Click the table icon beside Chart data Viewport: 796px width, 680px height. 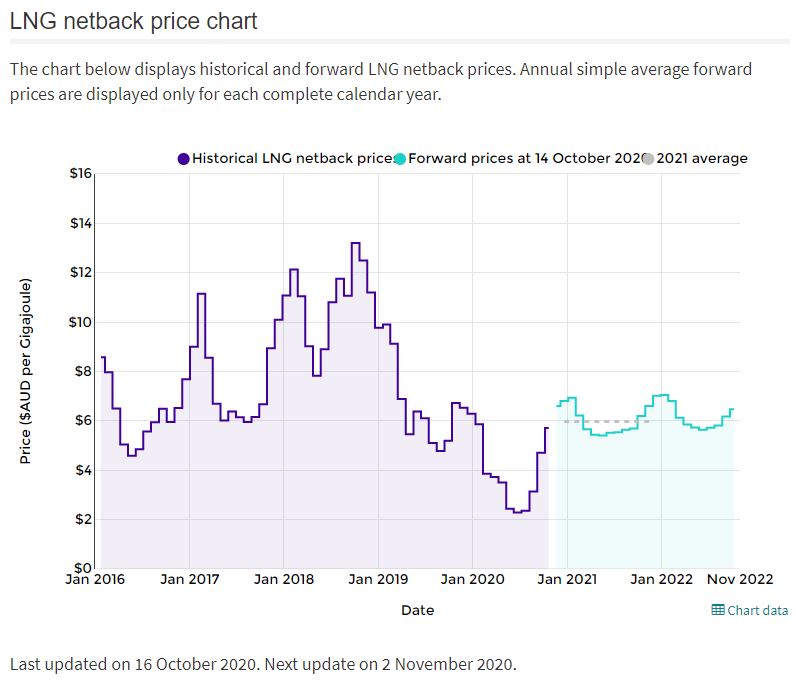718,611
